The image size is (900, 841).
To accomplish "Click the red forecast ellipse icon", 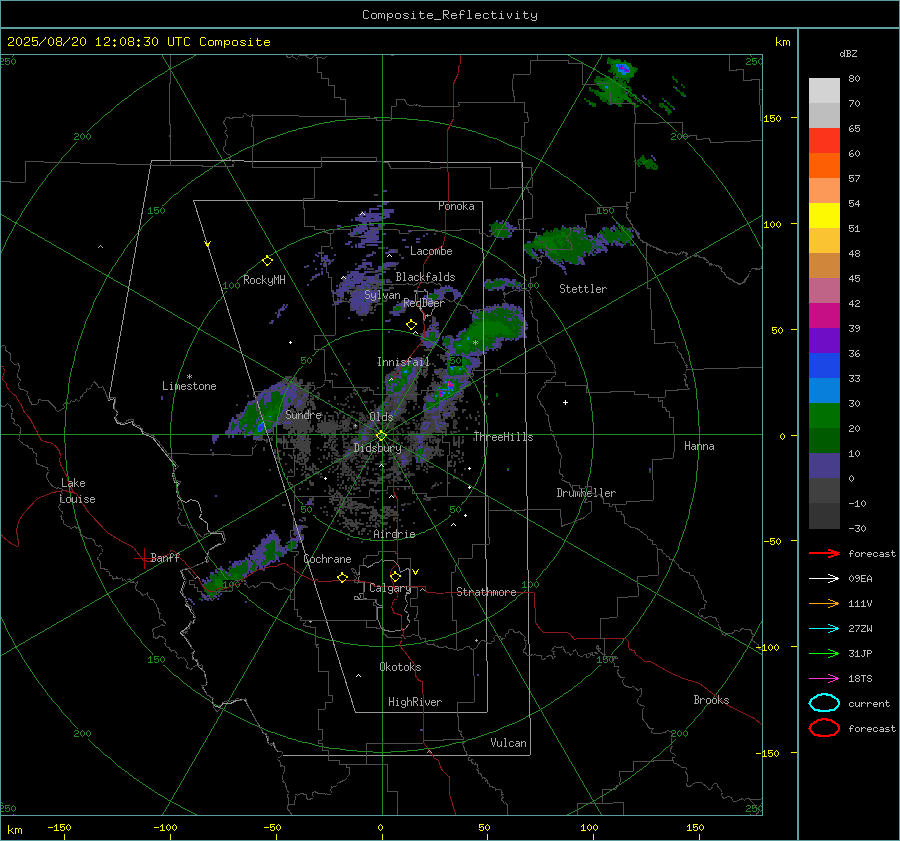I will pyautogui.click(x=824, y=728).
